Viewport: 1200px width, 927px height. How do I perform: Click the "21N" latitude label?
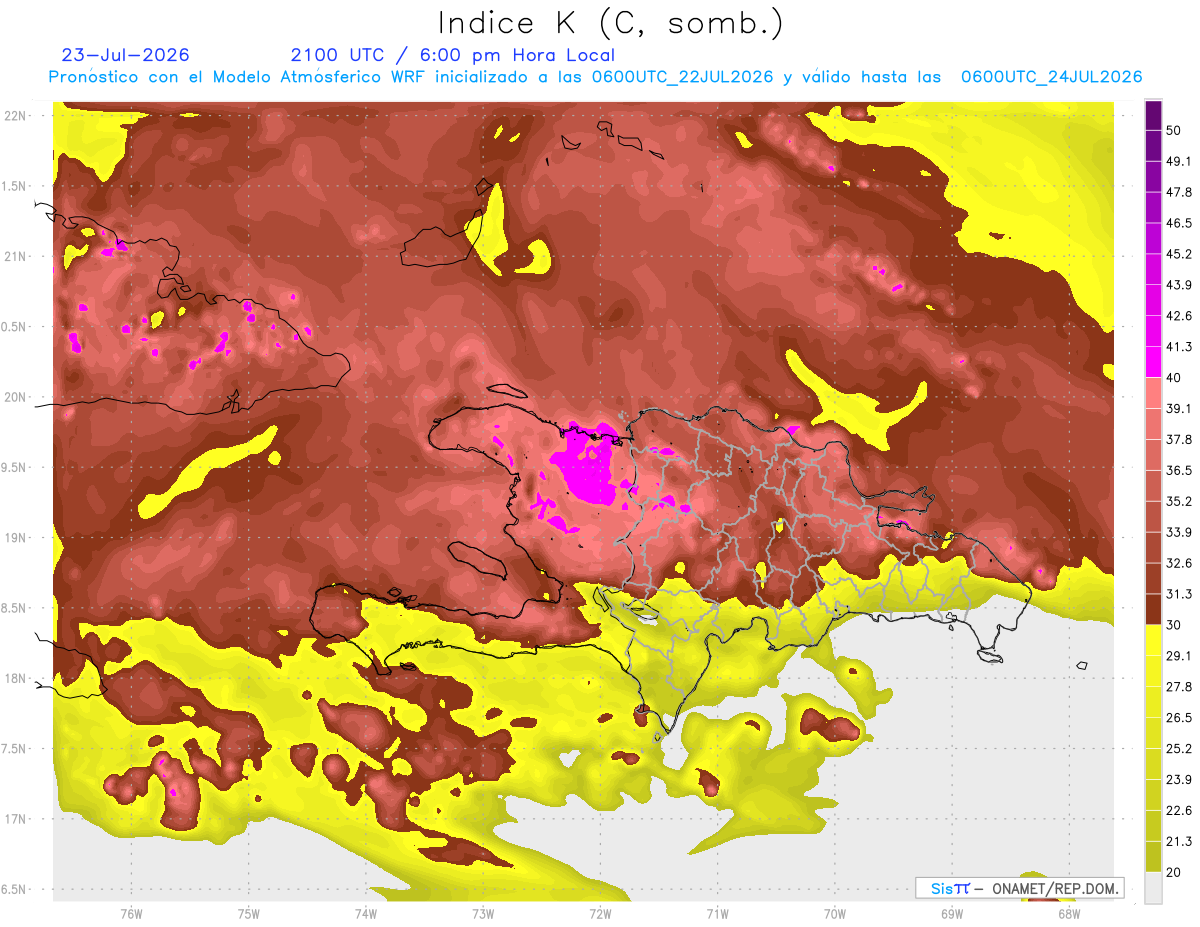pyautogui.click(x=15, y=256)
